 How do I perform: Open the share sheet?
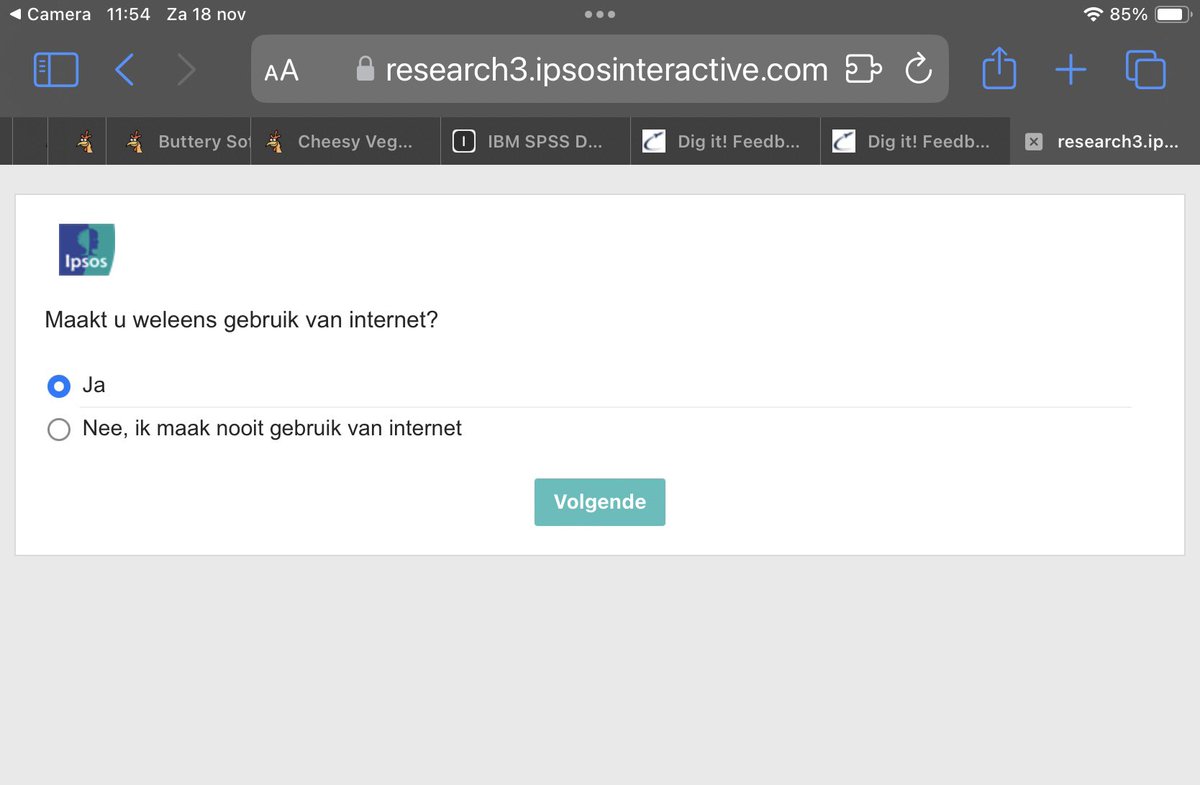999,68
